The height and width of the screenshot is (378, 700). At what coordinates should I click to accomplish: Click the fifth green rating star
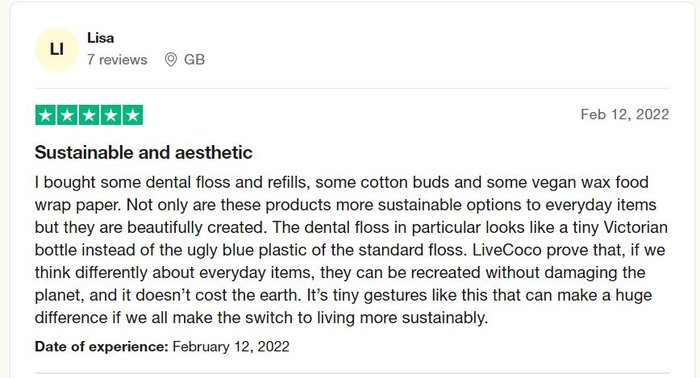pos(133,115)
